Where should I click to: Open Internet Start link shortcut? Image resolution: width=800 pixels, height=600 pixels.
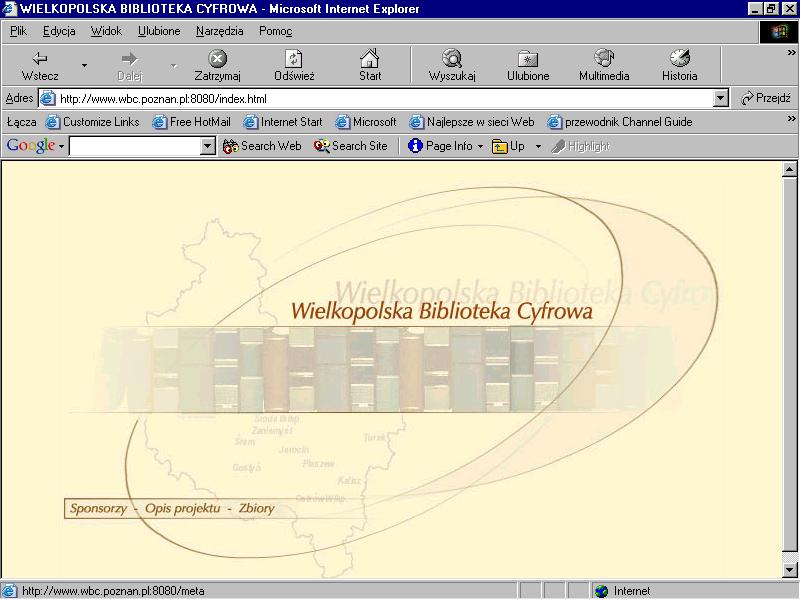coord(283,122)
